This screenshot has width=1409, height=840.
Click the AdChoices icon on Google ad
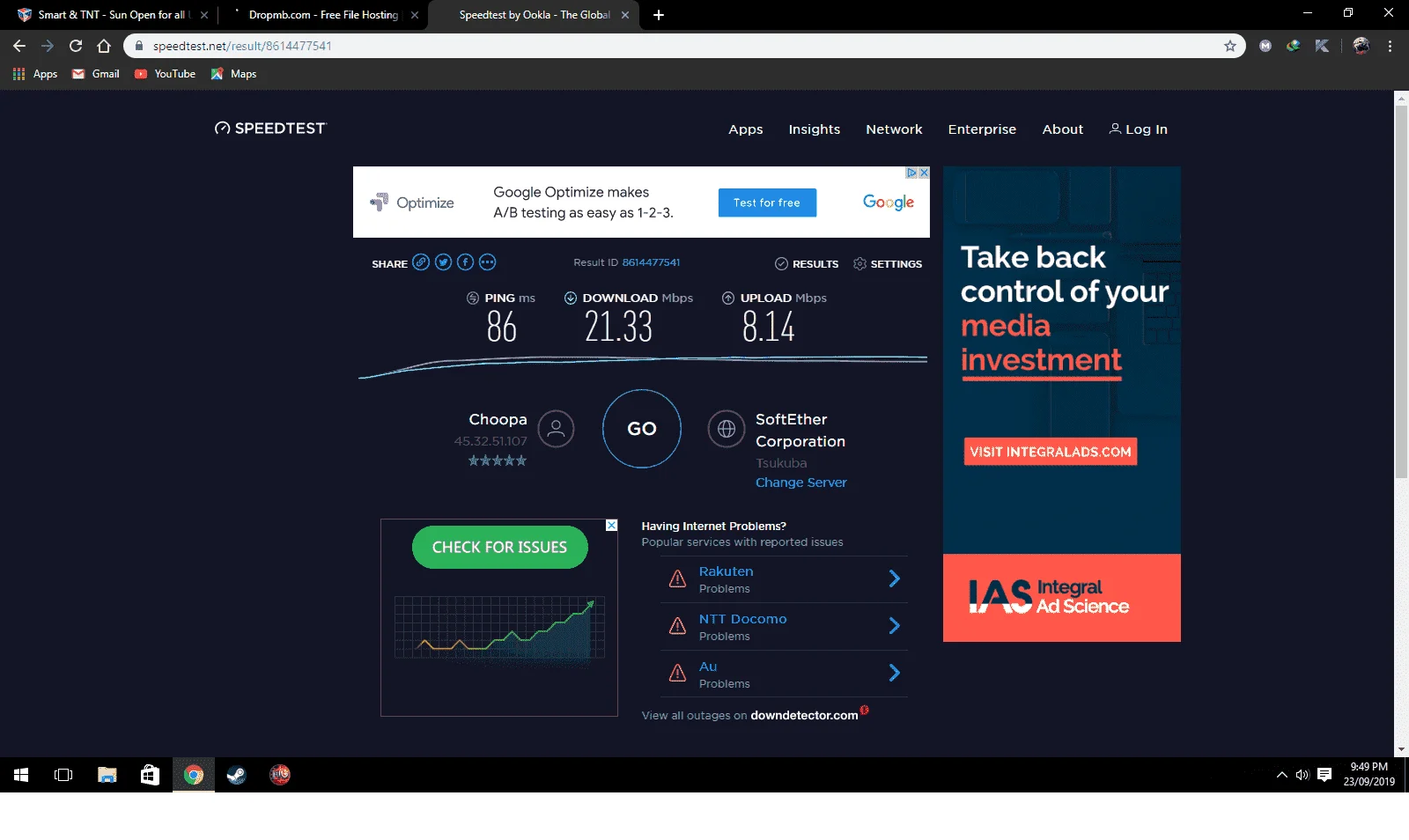(x=912, y=173)
